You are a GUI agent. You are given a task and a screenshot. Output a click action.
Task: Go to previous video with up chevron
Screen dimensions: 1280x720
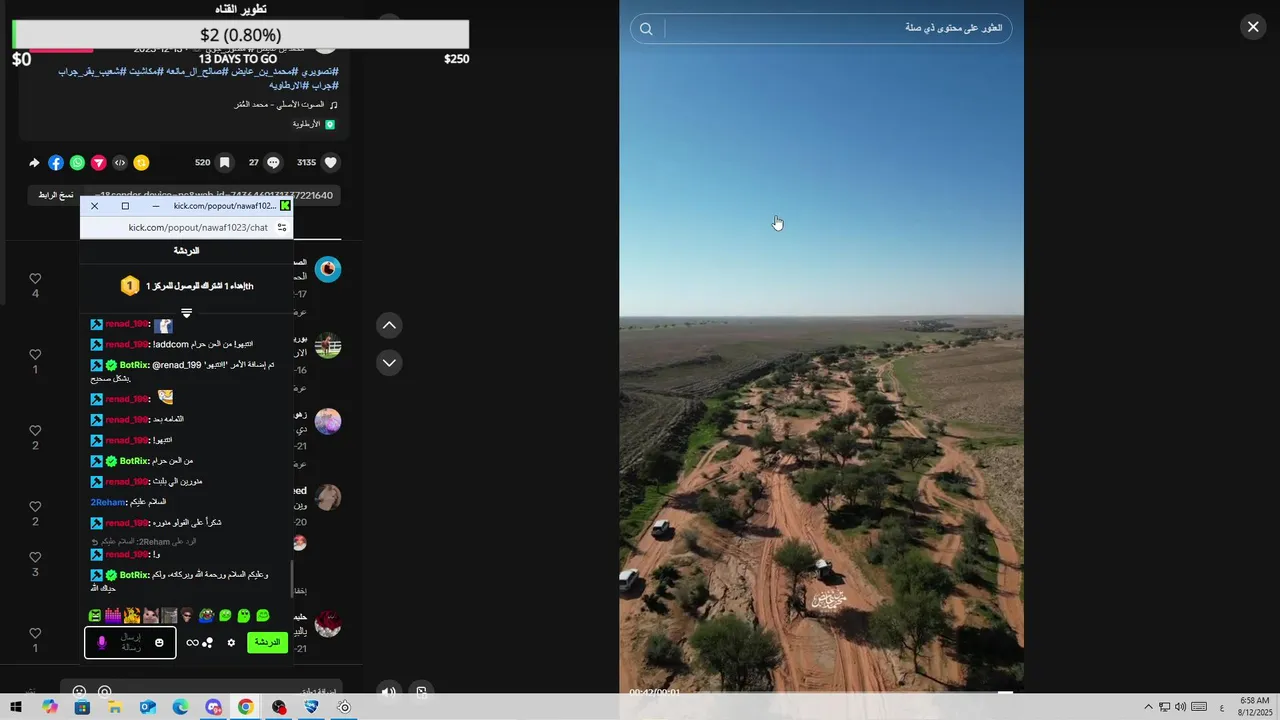tap(389, 325)
